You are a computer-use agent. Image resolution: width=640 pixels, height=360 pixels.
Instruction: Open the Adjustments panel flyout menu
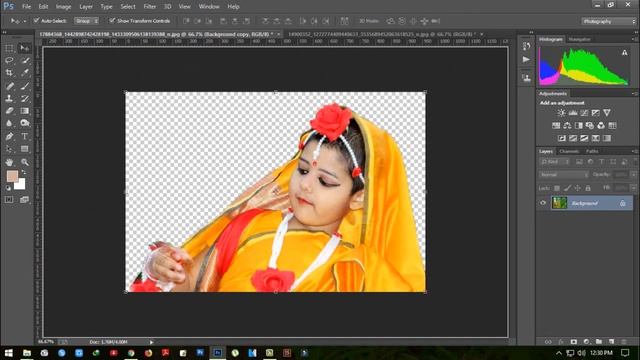[x=634, y=94]
